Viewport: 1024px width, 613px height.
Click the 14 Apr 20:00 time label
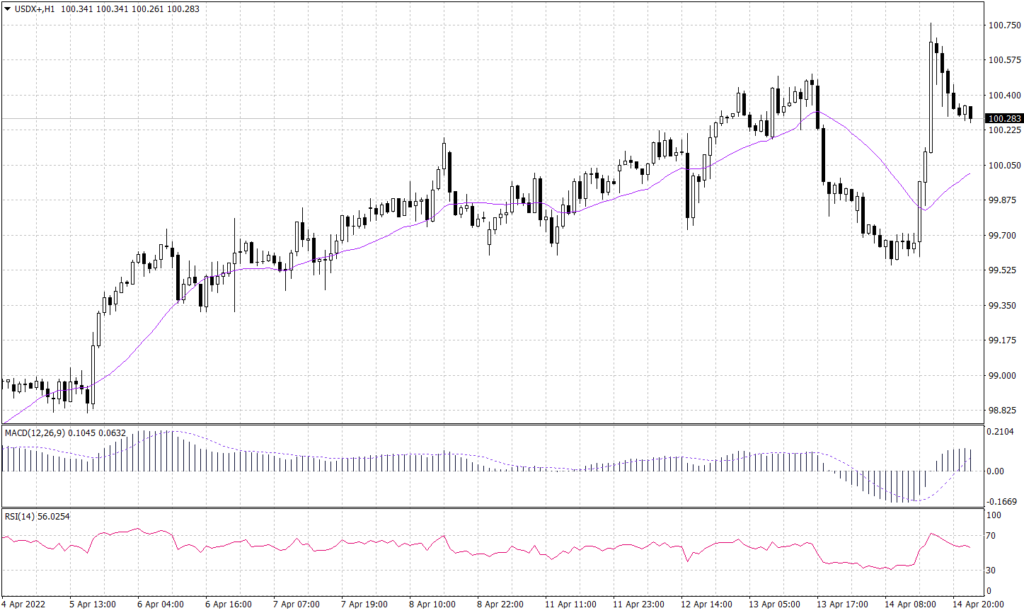(976, 604)
